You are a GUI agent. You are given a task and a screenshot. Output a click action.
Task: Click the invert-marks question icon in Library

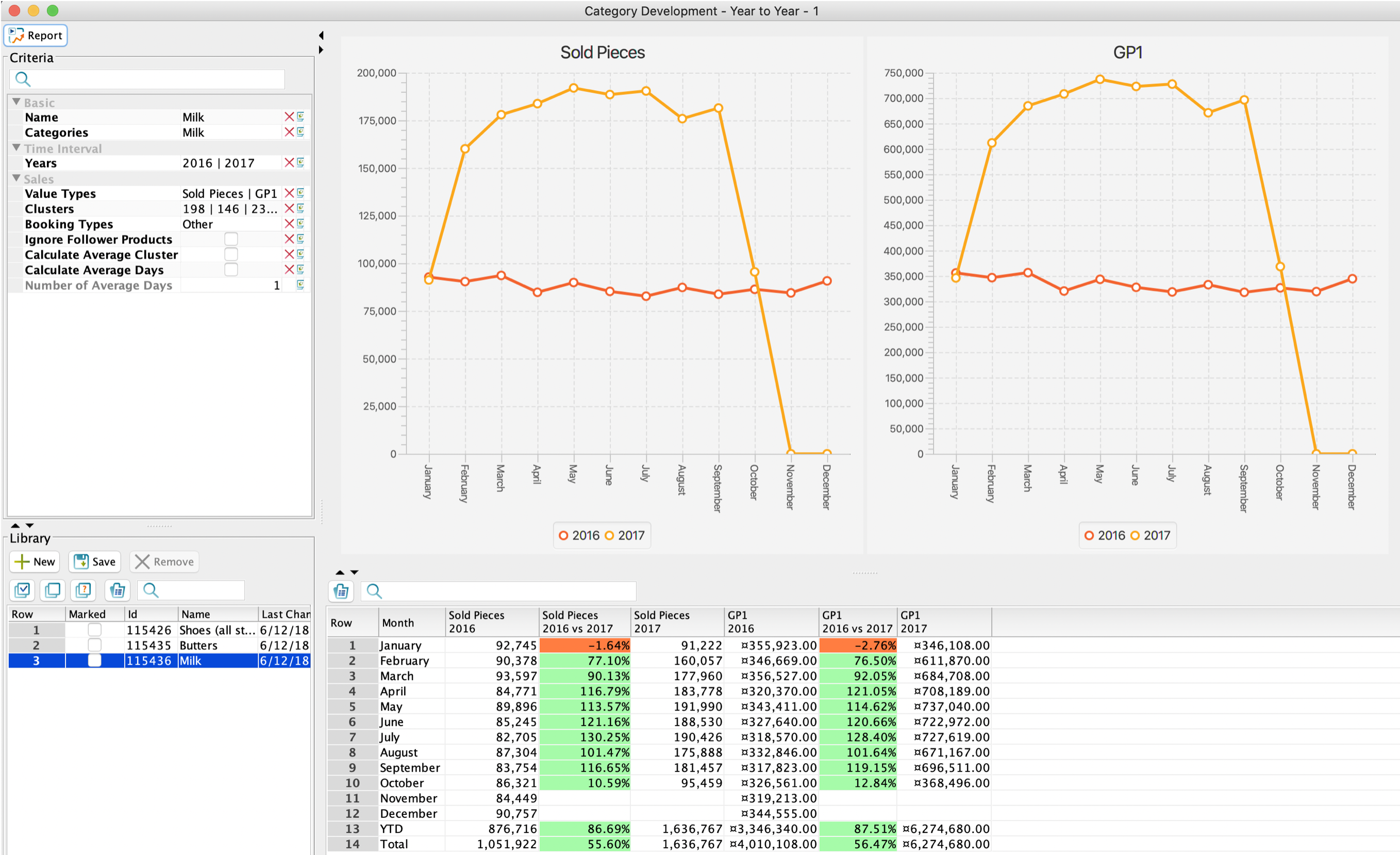(x=84, y=590)
